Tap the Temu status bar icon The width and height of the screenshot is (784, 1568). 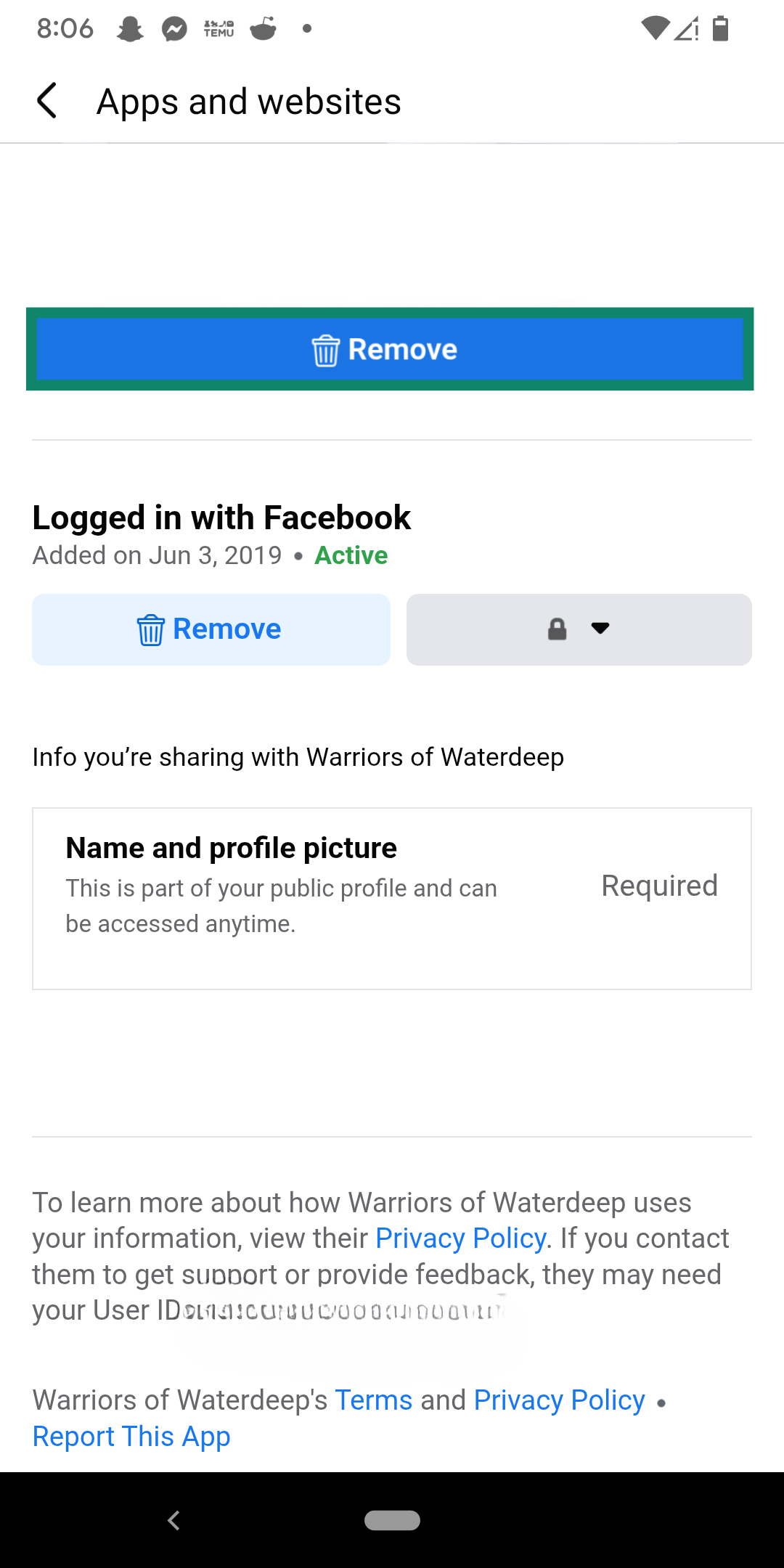(x=218, y=28)
